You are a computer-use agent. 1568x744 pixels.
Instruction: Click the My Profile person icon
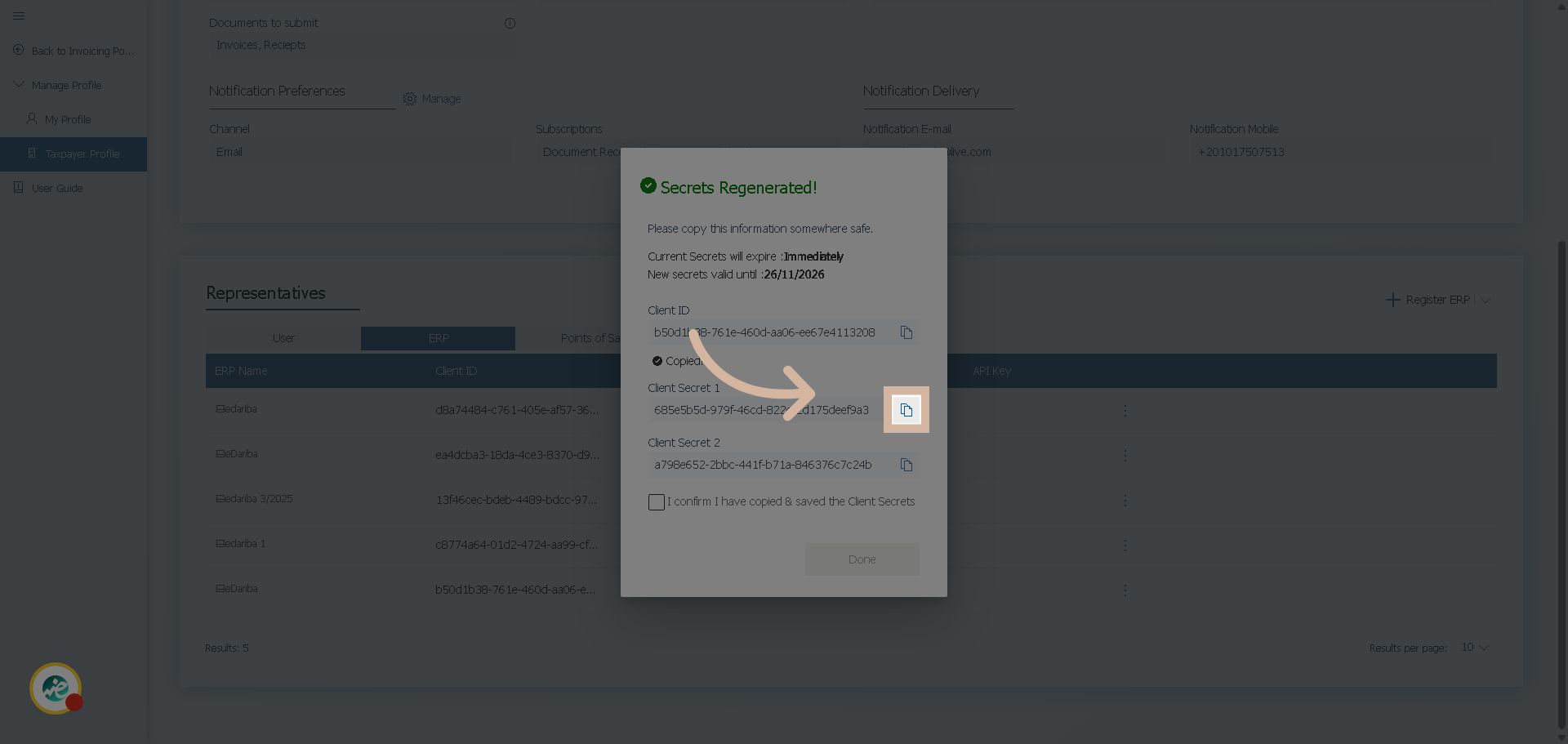pyautogui.click(x=32, y=118)
